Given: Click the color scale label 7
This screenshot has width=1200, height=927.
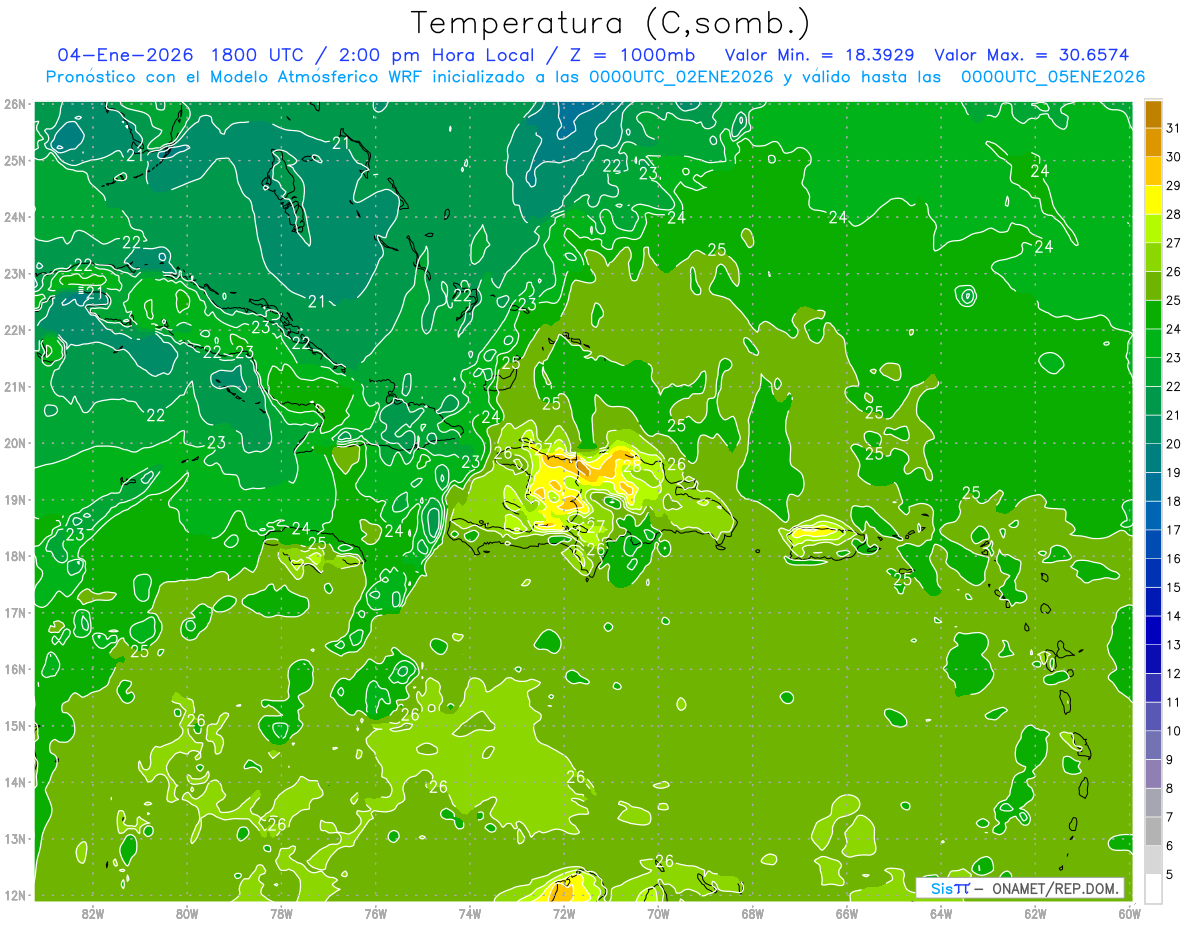Looking at the screenshot, I should tap(1170, 817).
